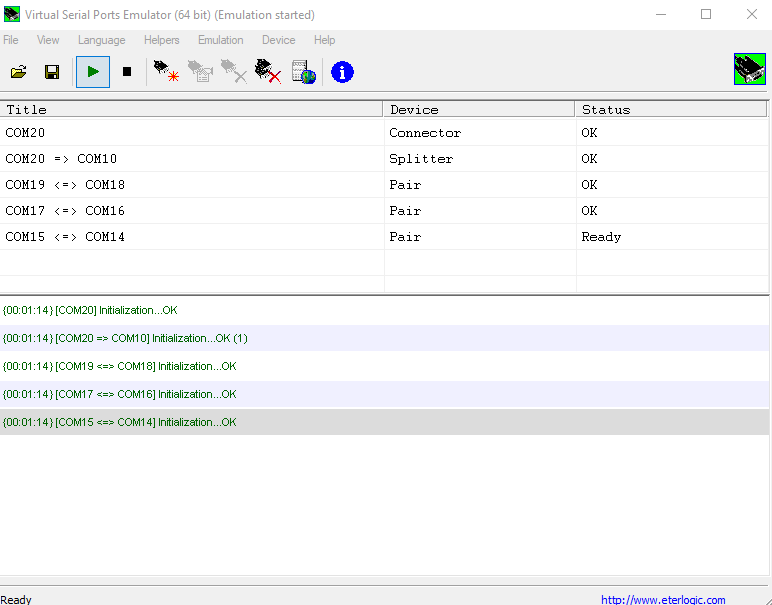Open the Helpers menu
772x605 pixels.
coord(161,40)
